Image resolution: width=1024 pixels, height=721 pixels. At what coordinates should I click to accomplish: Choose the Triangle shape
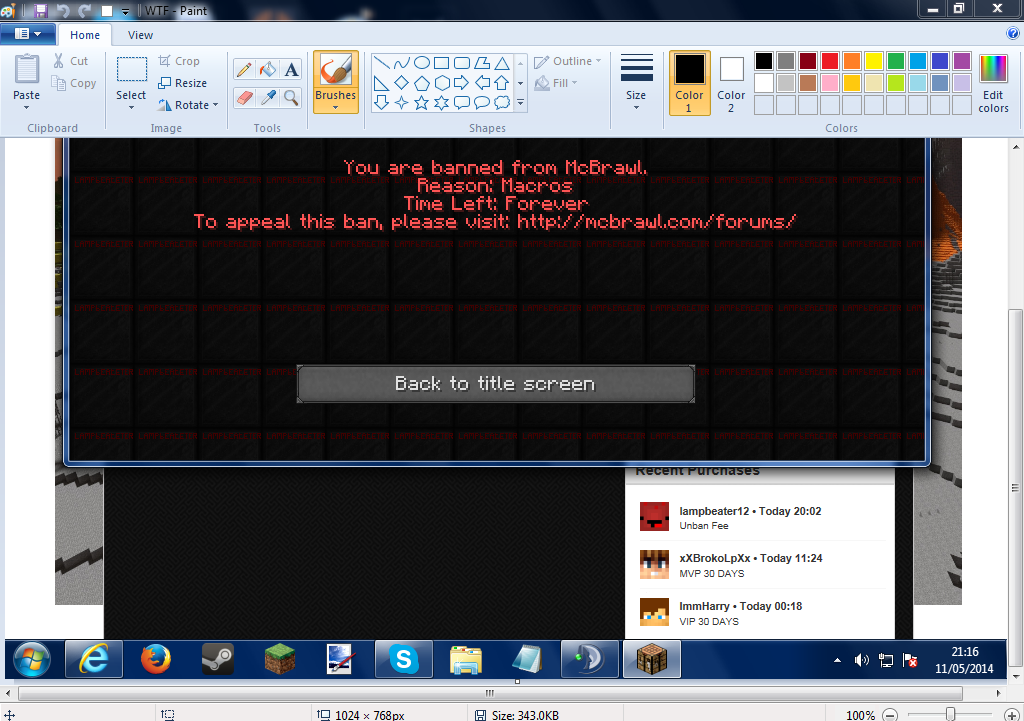click(x=502, y=63)
